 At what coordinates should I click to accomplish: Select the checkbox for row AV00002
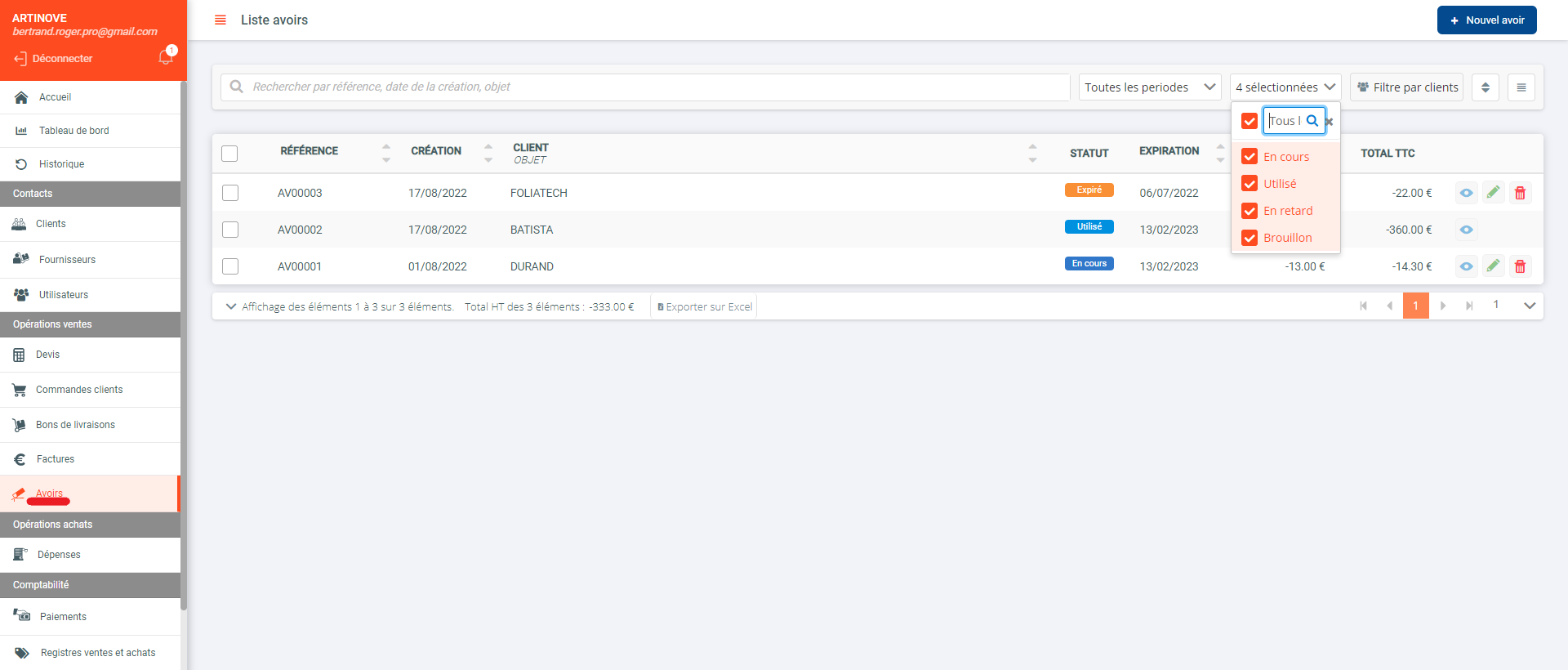[230, 230]
